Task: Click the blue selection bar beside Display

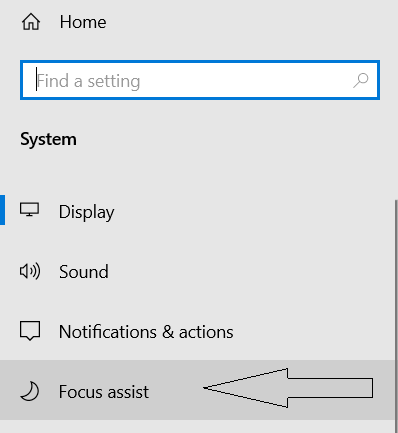Action: (2, 210)
